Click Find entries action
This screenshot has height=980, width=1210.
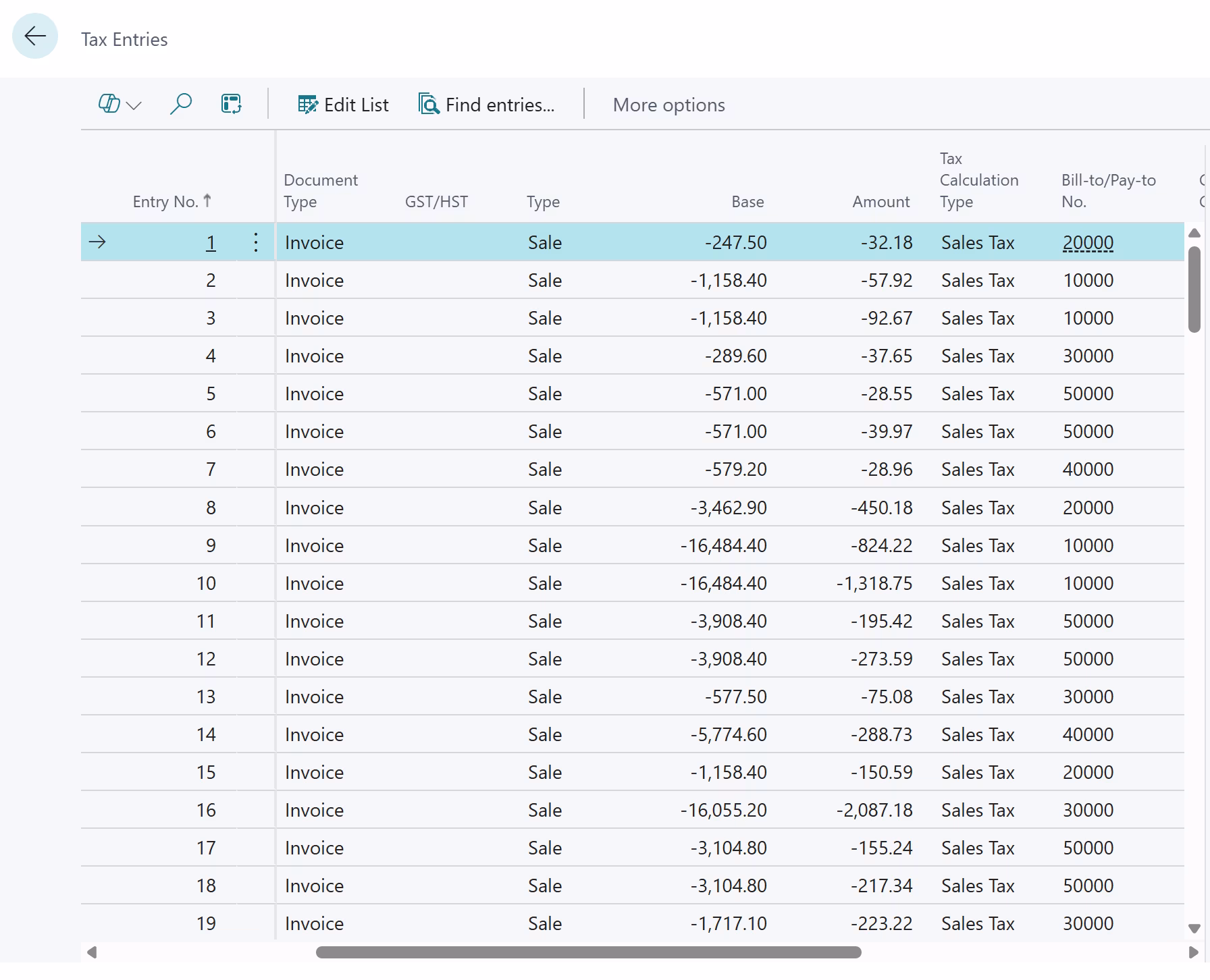[x=486, y=105]
